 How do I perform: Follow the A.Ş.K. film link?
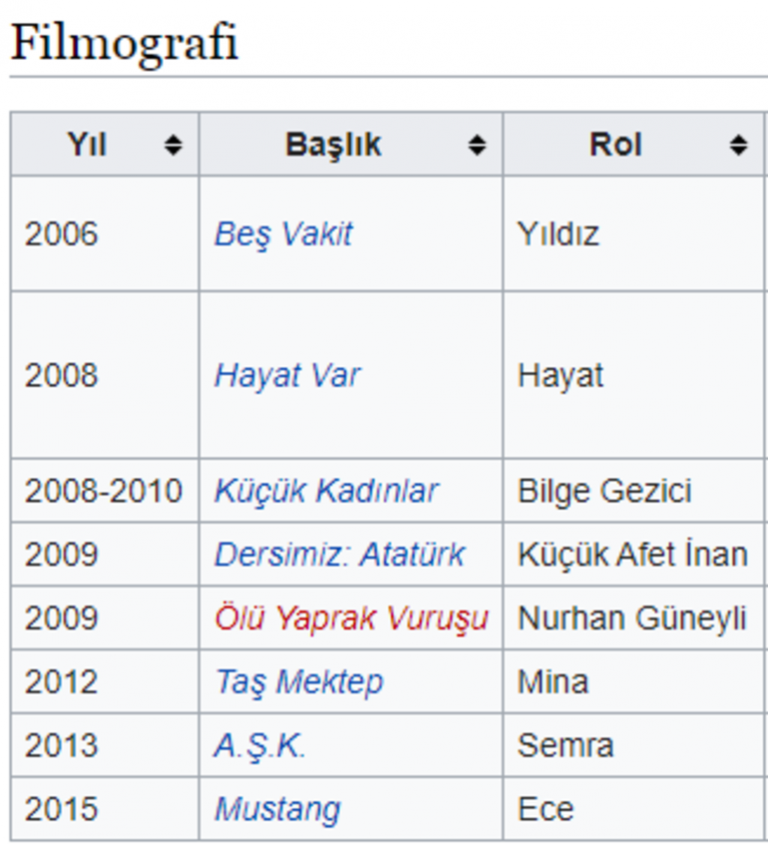pos(259,745)
